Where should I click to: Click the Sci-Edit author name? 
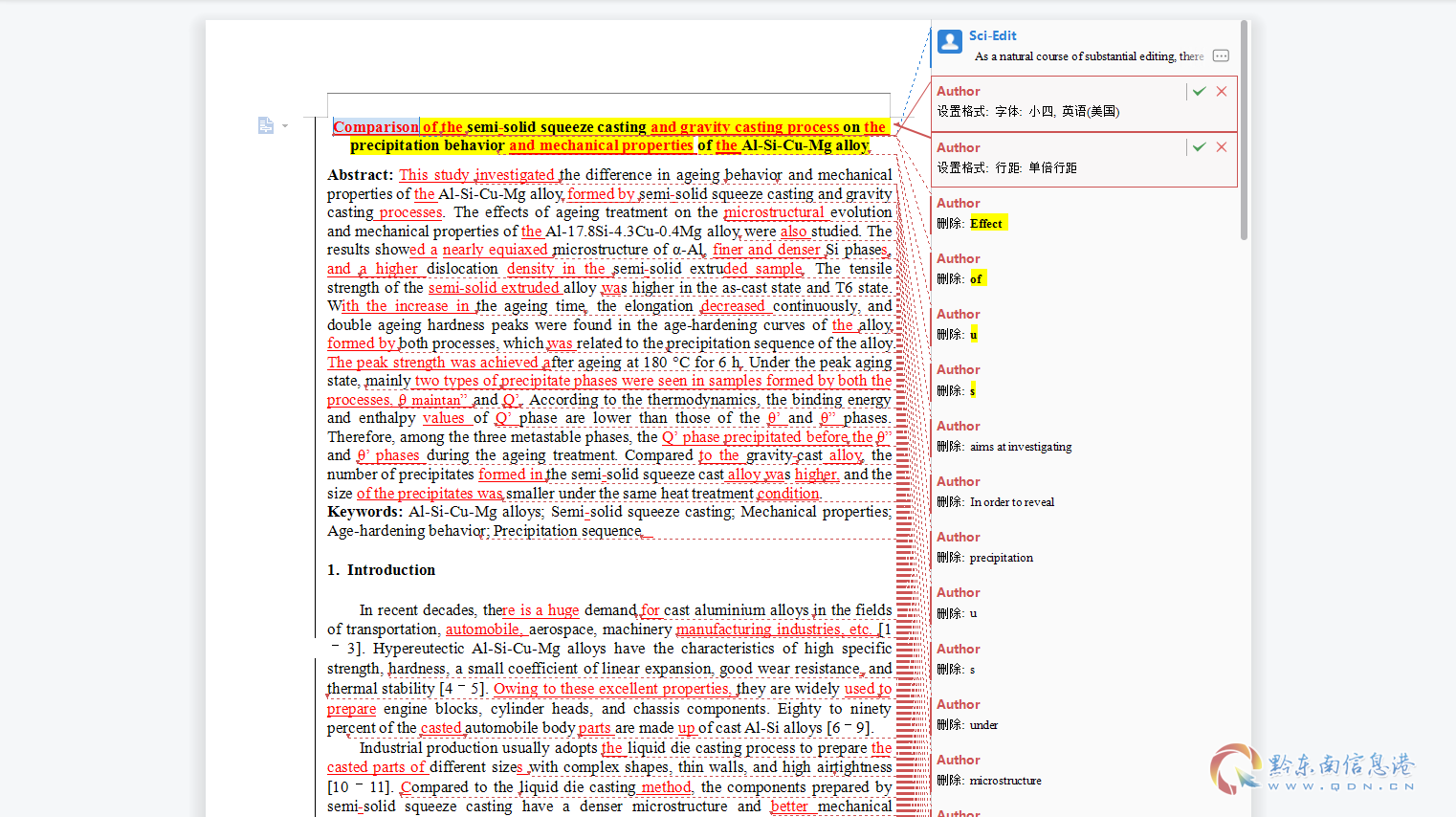[992, 35]
